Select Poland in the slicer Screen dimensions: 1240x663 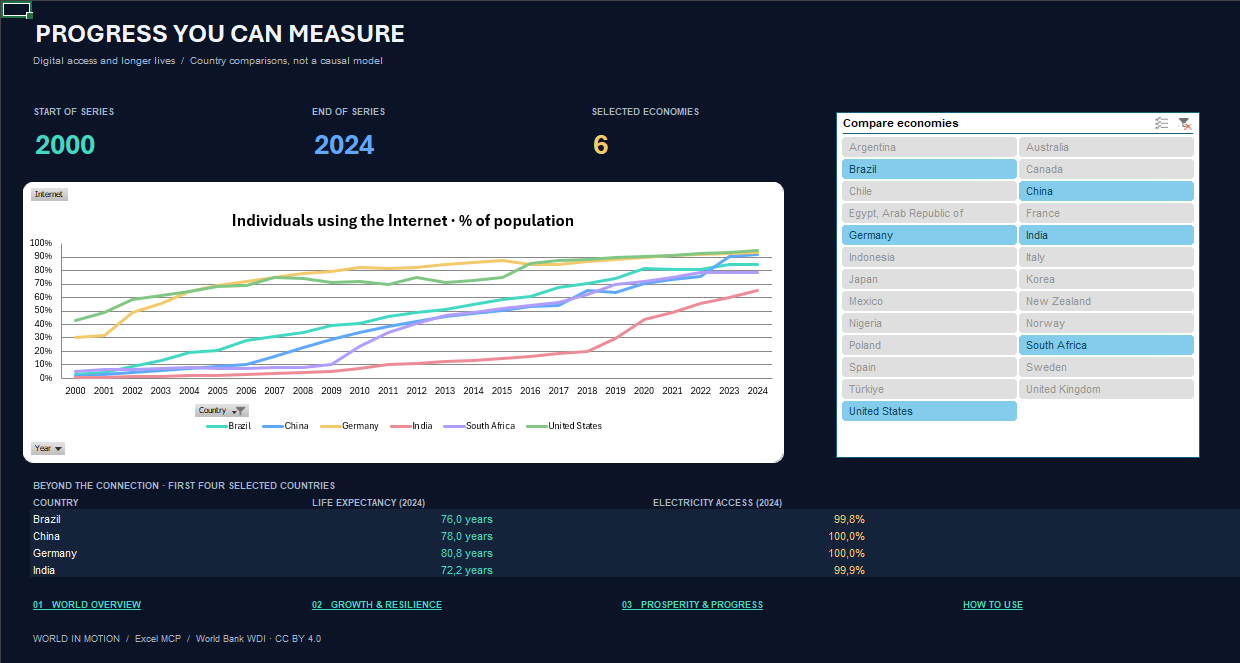[929, 345]
